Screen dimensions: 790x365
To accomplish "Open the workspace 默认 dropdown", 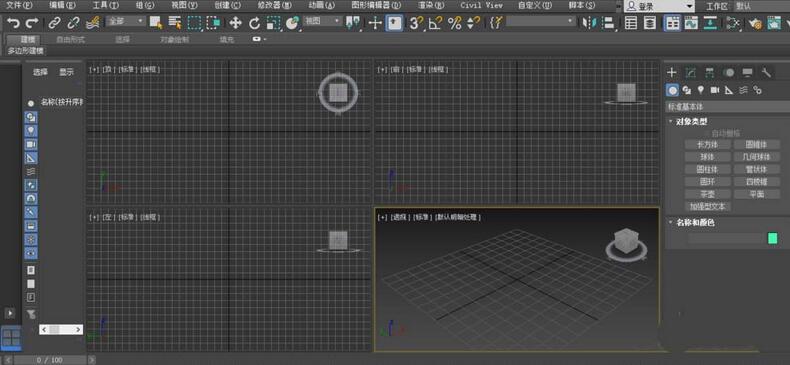I will pos(761,6).
